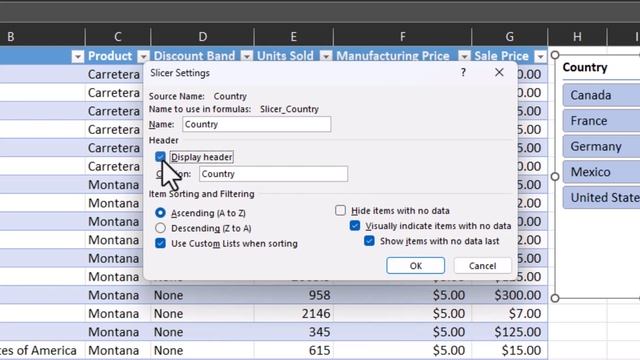Select column E header
Image resolution: width=640 pixels, height=360 pixels.
(x=293, y=37)
